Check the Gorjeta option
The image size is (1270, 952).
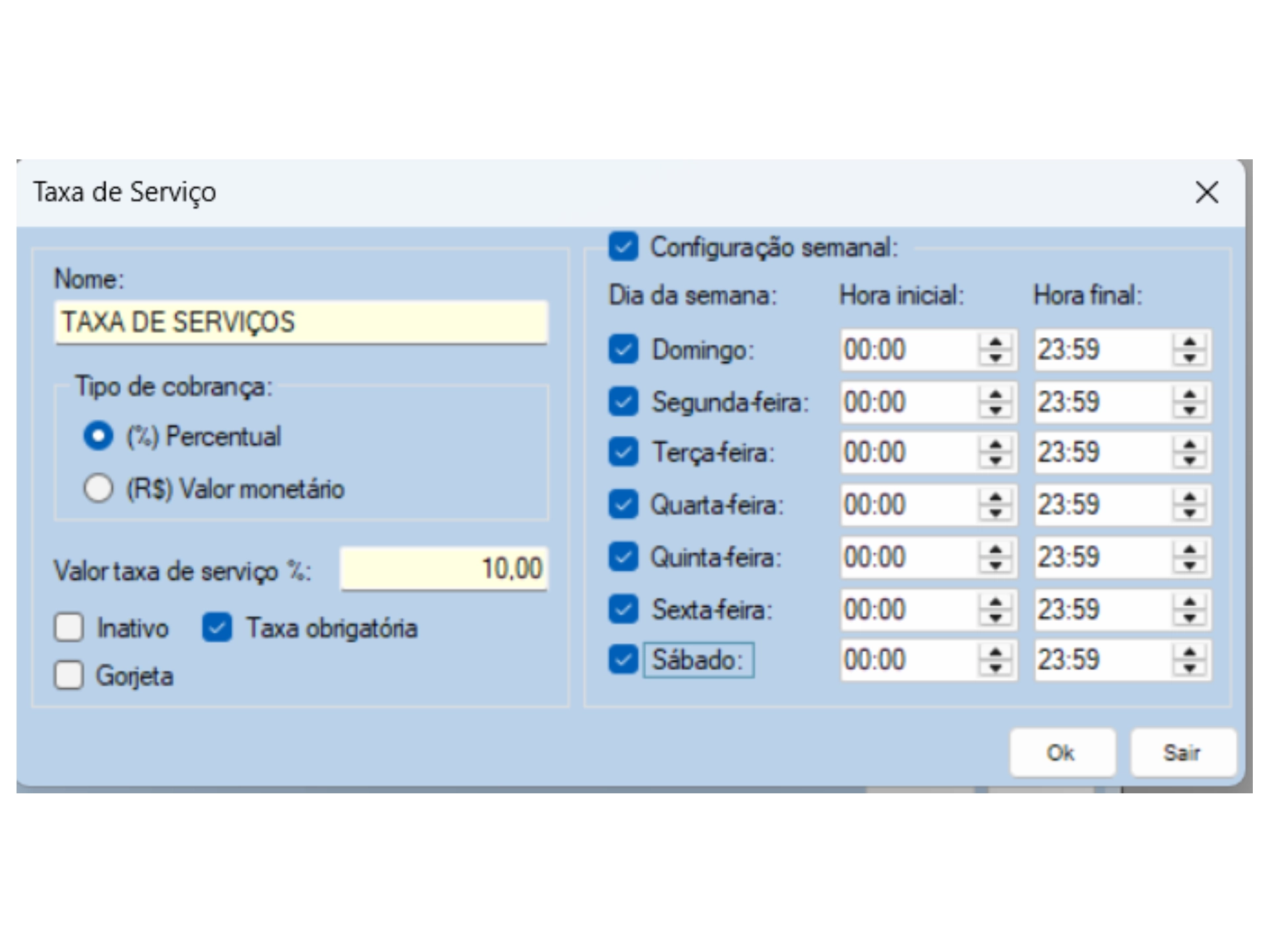pos(69,675)
